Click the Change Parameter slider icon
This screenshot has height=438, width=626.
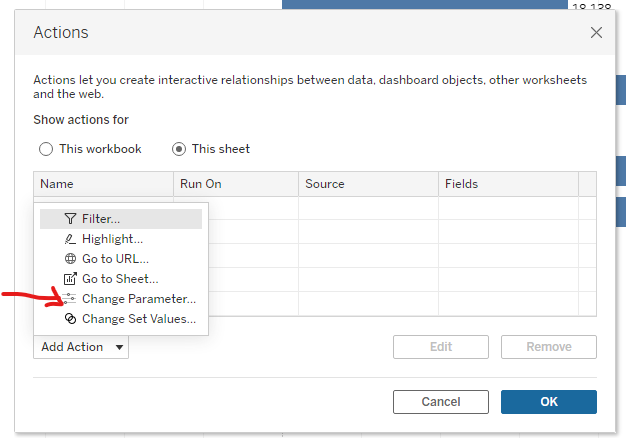(x=70, y=299)
